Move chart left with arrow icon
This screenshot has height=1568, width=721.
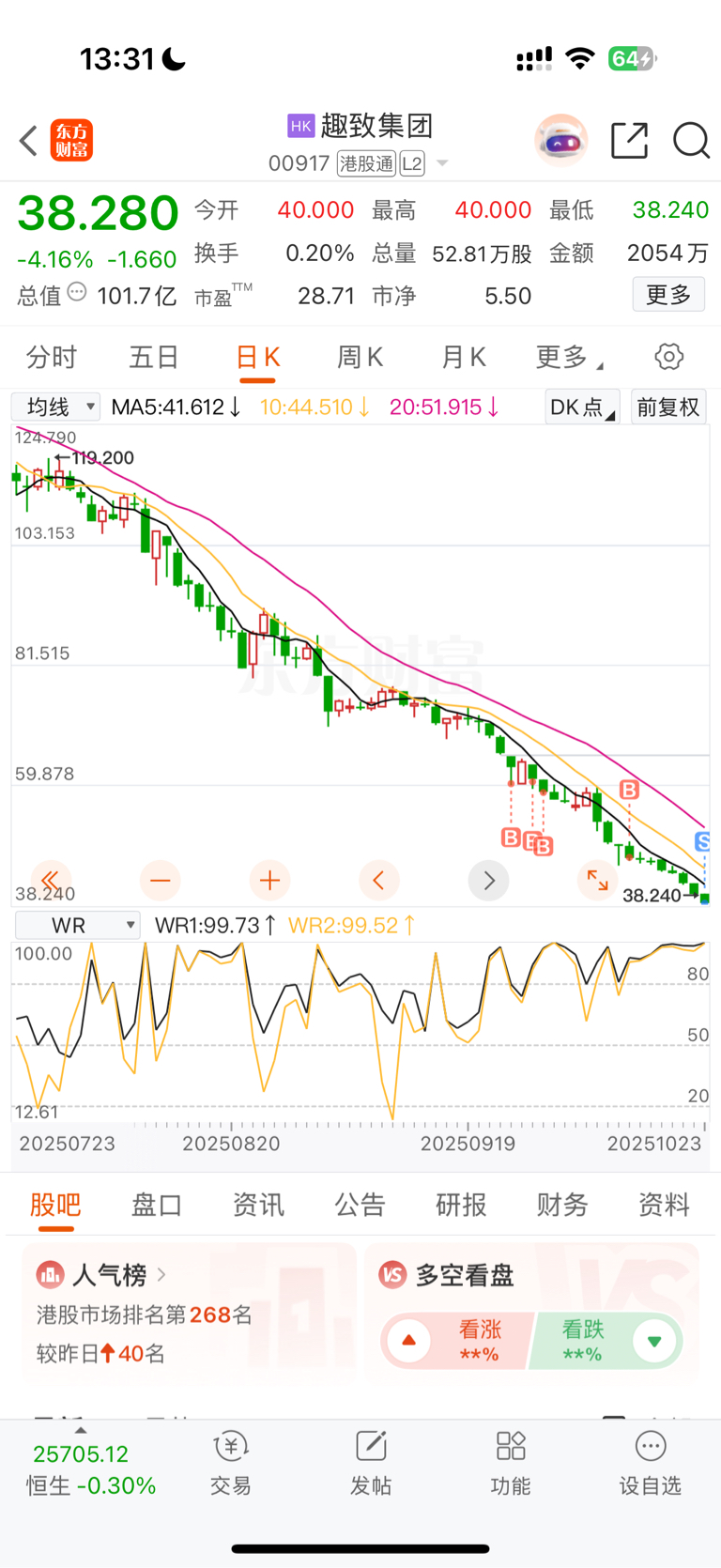tap(379, 880)
